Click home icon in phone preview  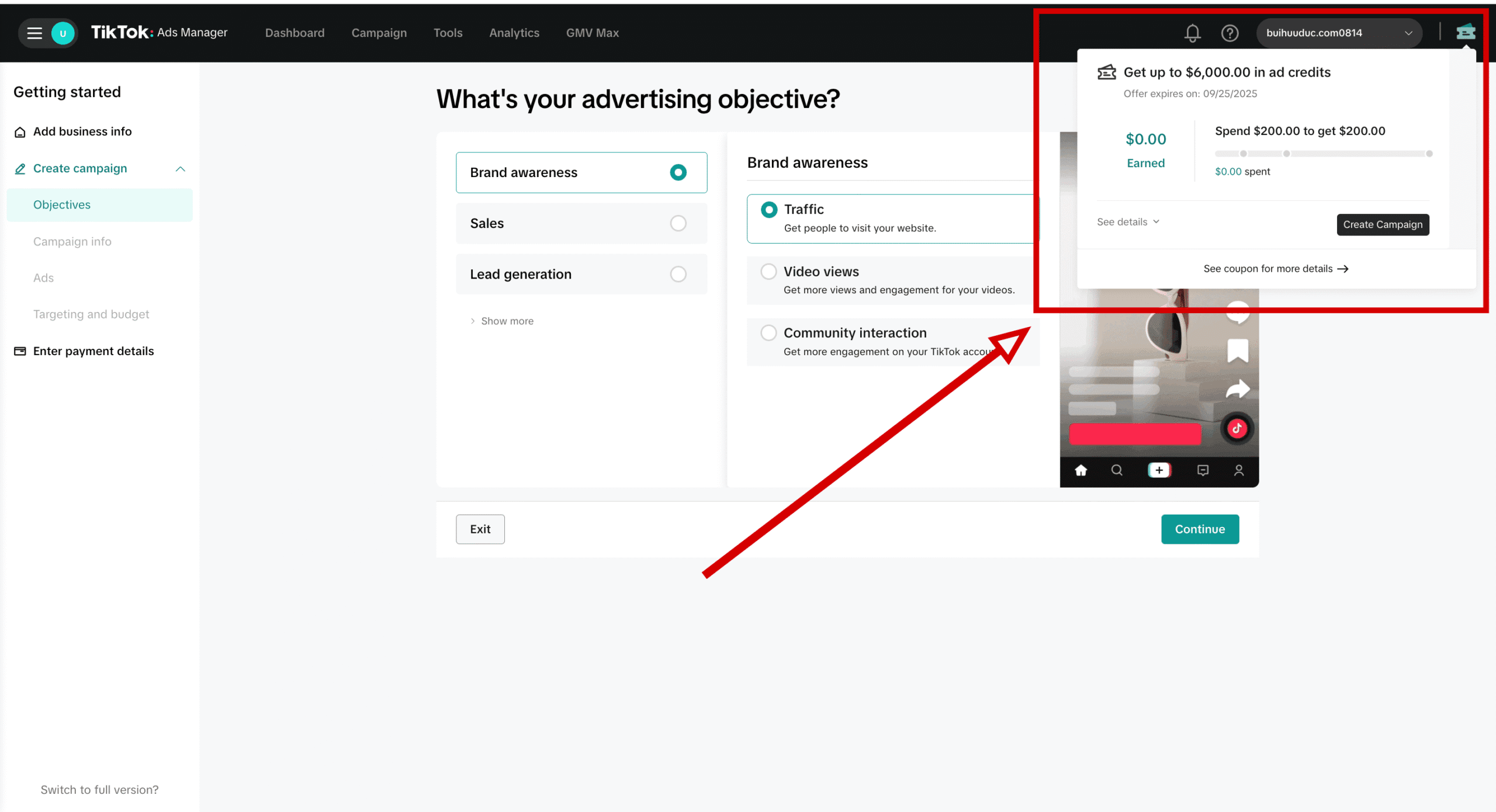tap(1081, 470)
